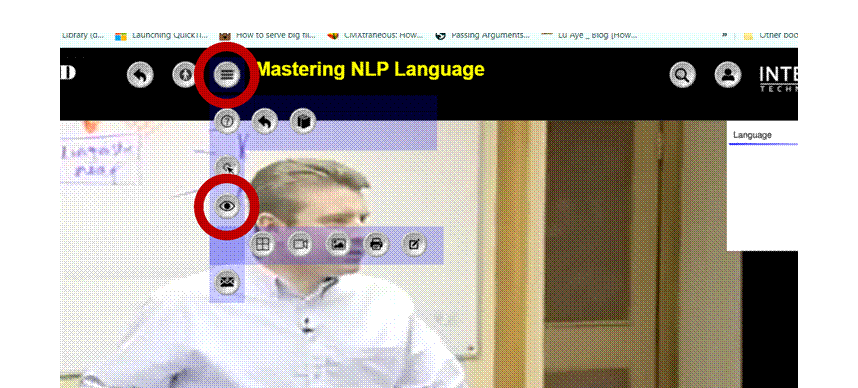Screen dimensions: 858x388
Task: Select the grid layout view icon
Action: 263,245
